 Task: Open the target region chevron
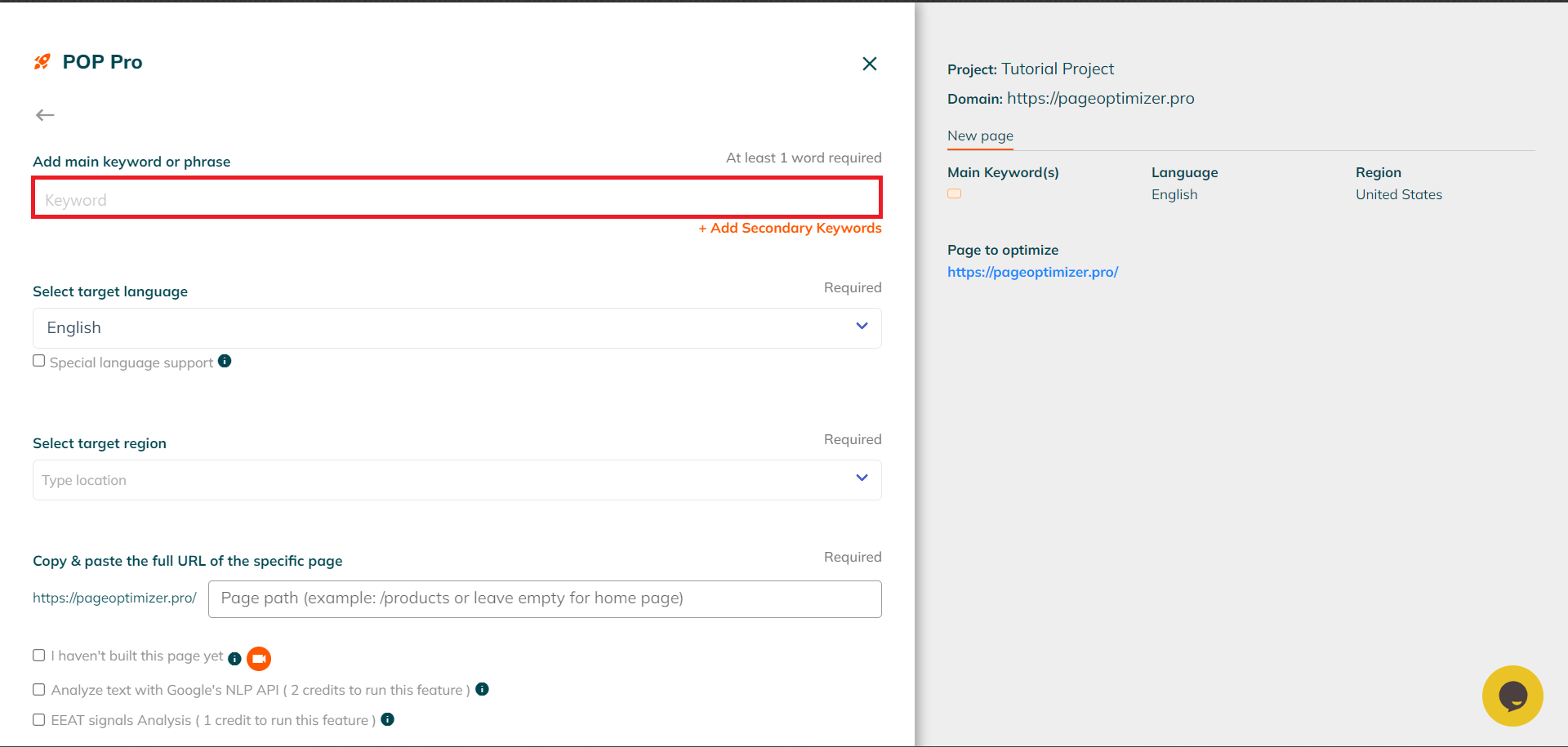point(862,478)
